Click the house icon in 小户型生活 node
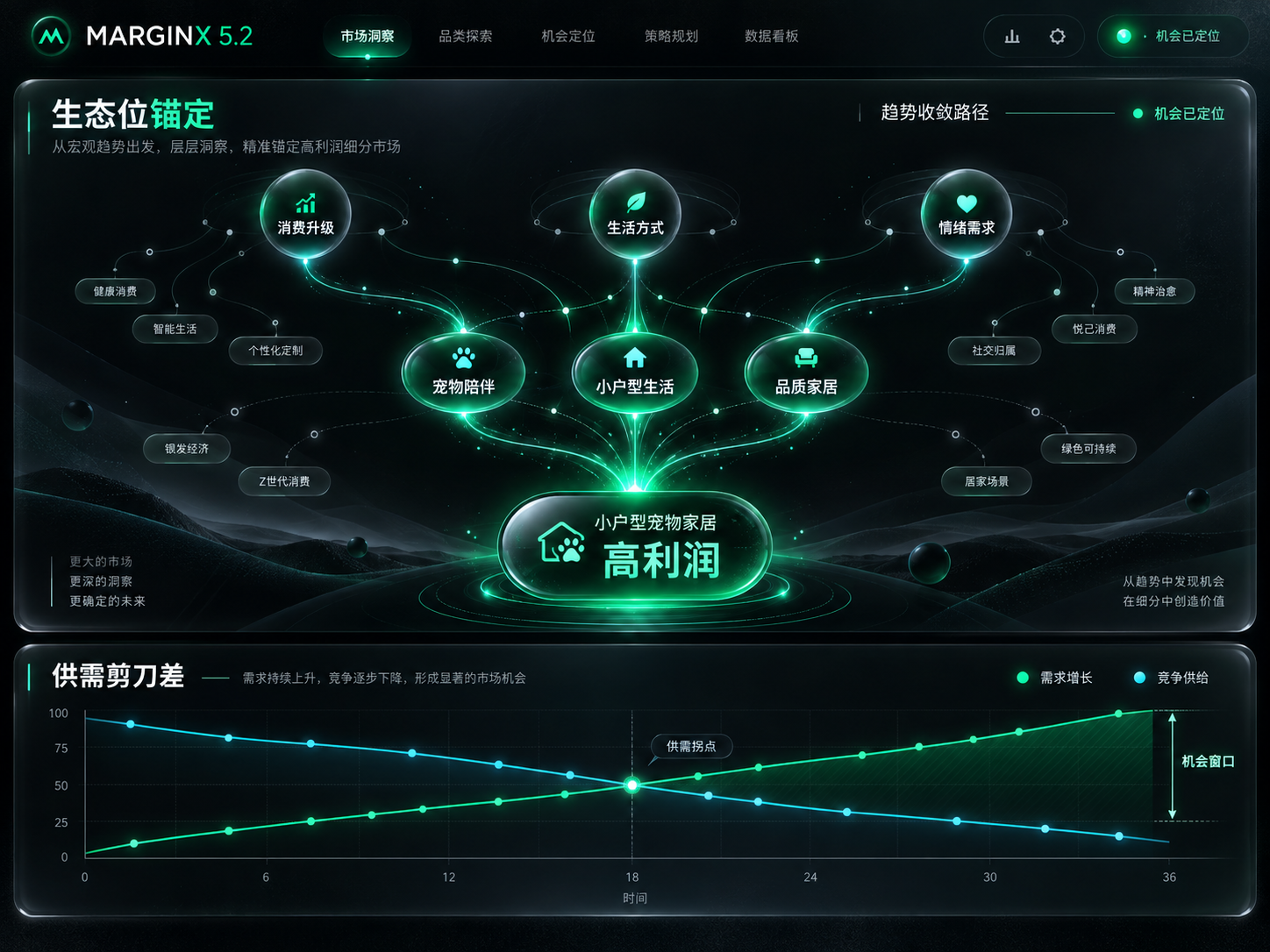Image resolution: width=1270 pixels, height=952 pixels. point(635,357)
